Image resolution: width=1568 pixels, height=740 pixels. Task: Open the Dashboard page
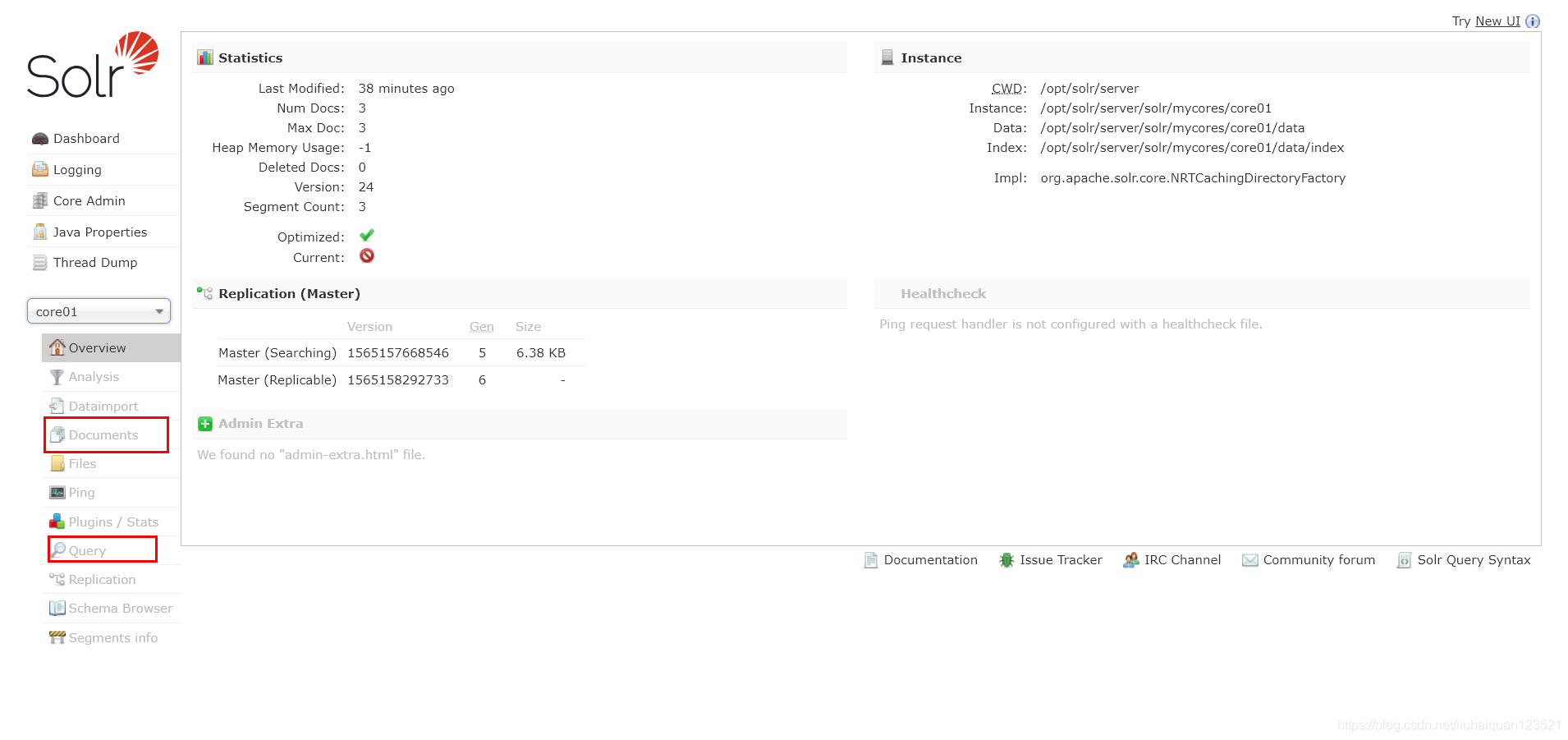pos(86,139)
